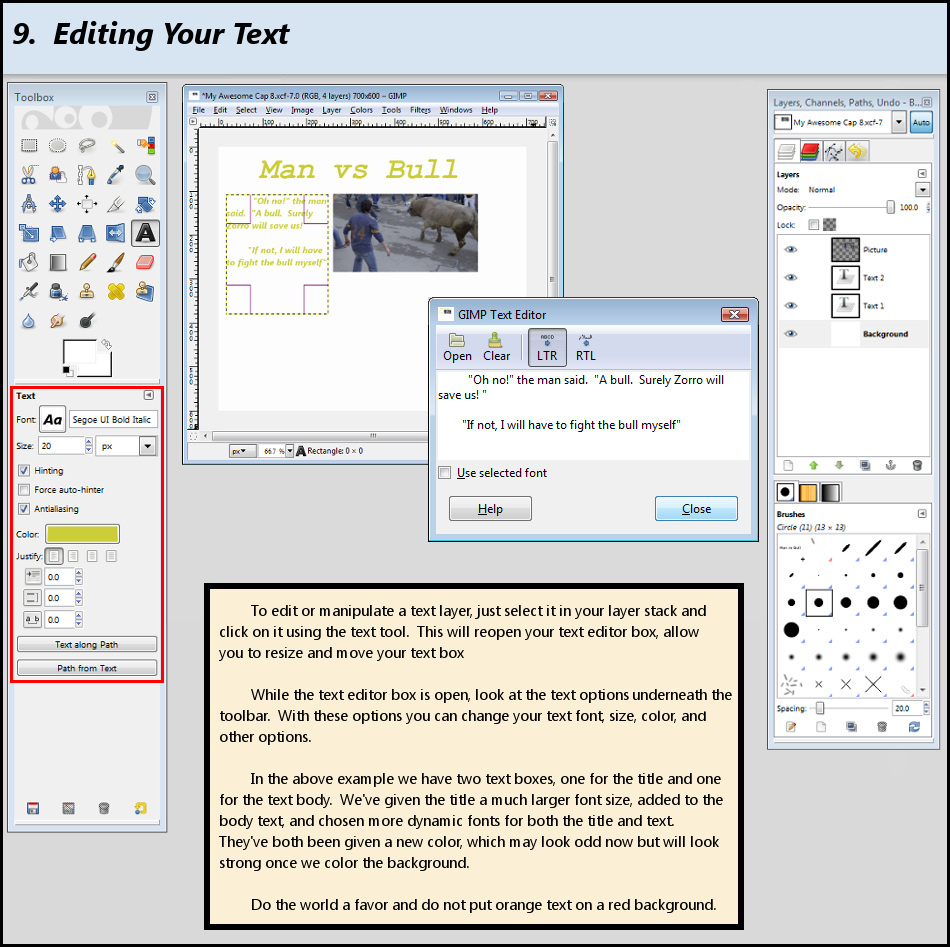Toggle the Antialiasing checkbox
The width and height of the screenshot is (950, 947).
pos(24,508)
